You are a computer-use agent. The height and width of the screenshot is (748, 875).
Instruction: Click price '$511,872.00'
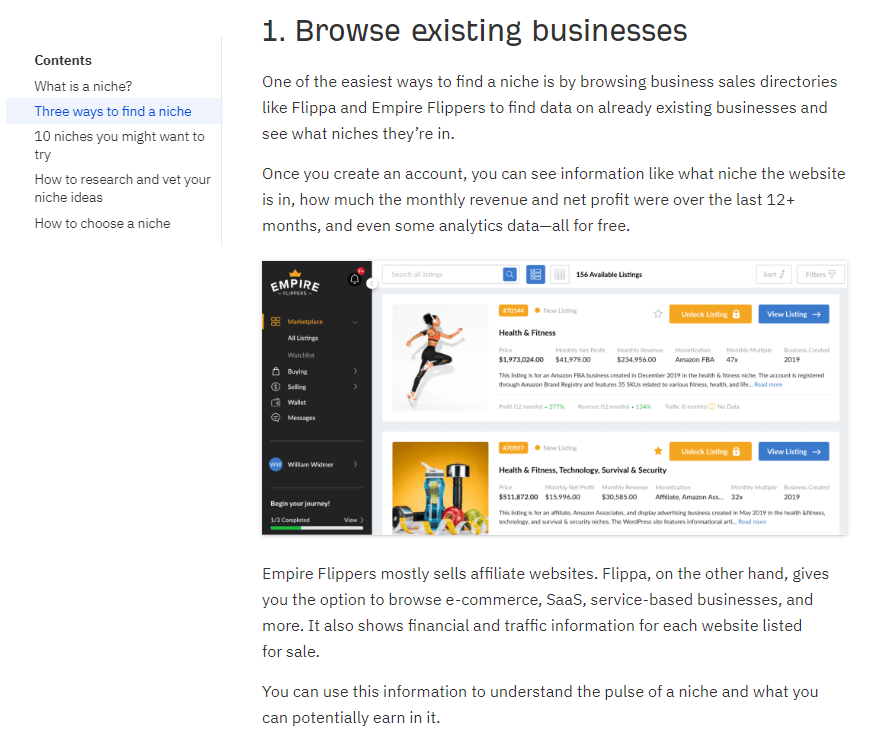click(x=518, y=497)
